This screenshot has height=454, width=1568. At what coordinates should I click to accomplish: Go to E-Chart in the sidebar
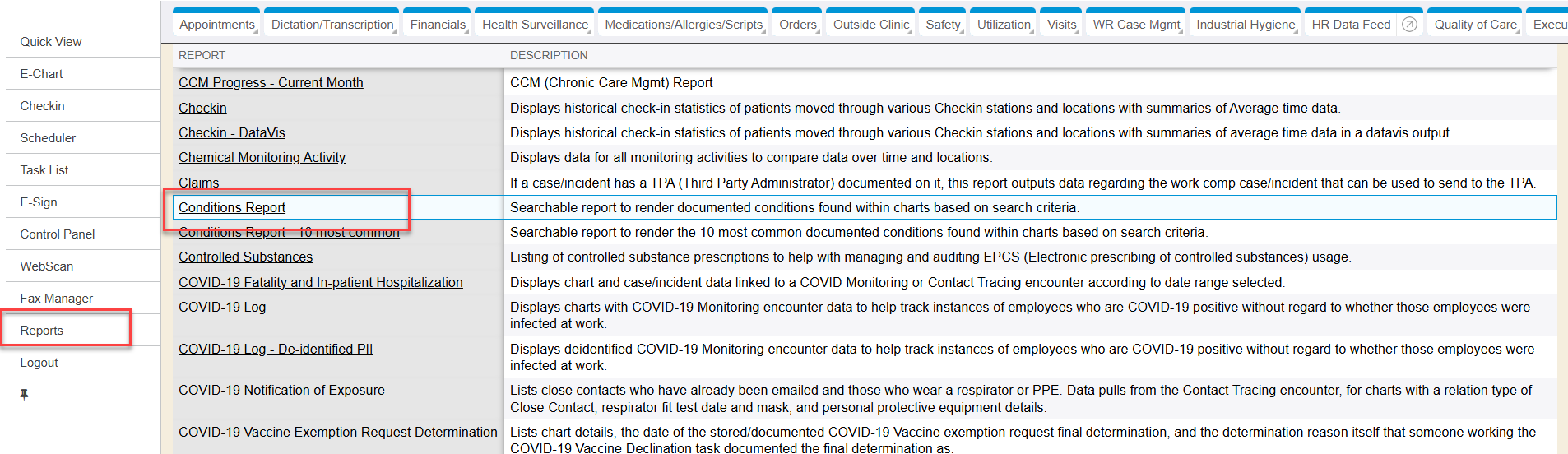tap(42, 74)
